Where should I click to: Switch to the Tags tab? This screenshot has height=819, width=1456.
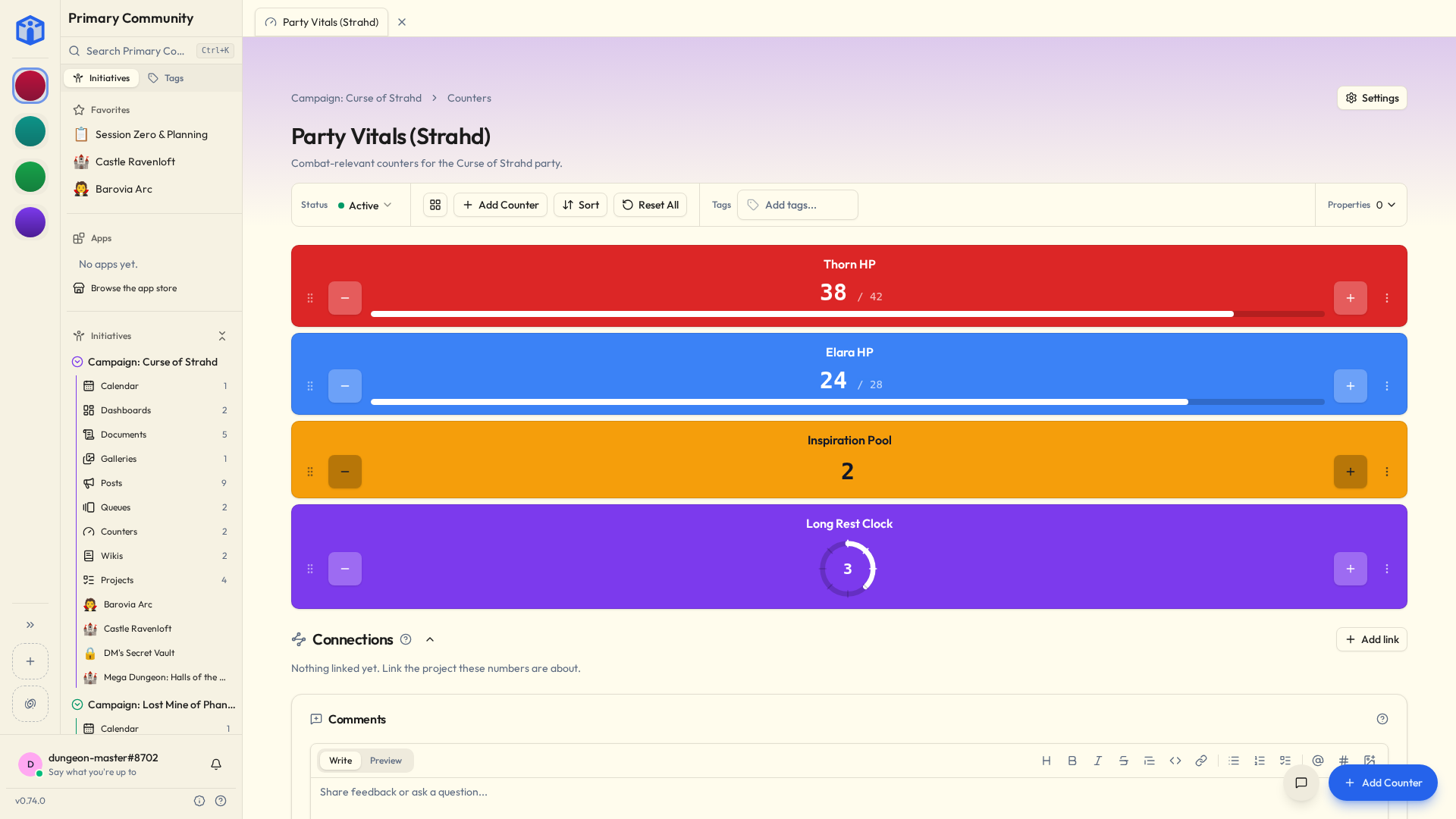coord(166,78)
